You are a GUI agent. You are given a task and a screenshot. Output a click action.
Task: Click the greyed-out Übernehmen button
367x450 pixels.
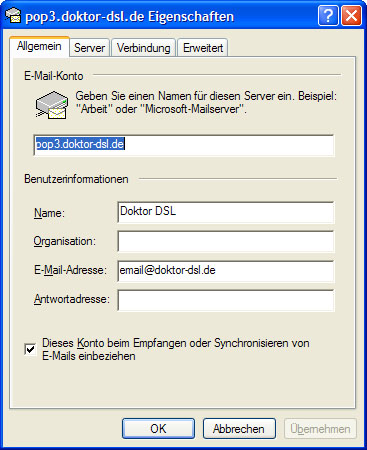320,429
